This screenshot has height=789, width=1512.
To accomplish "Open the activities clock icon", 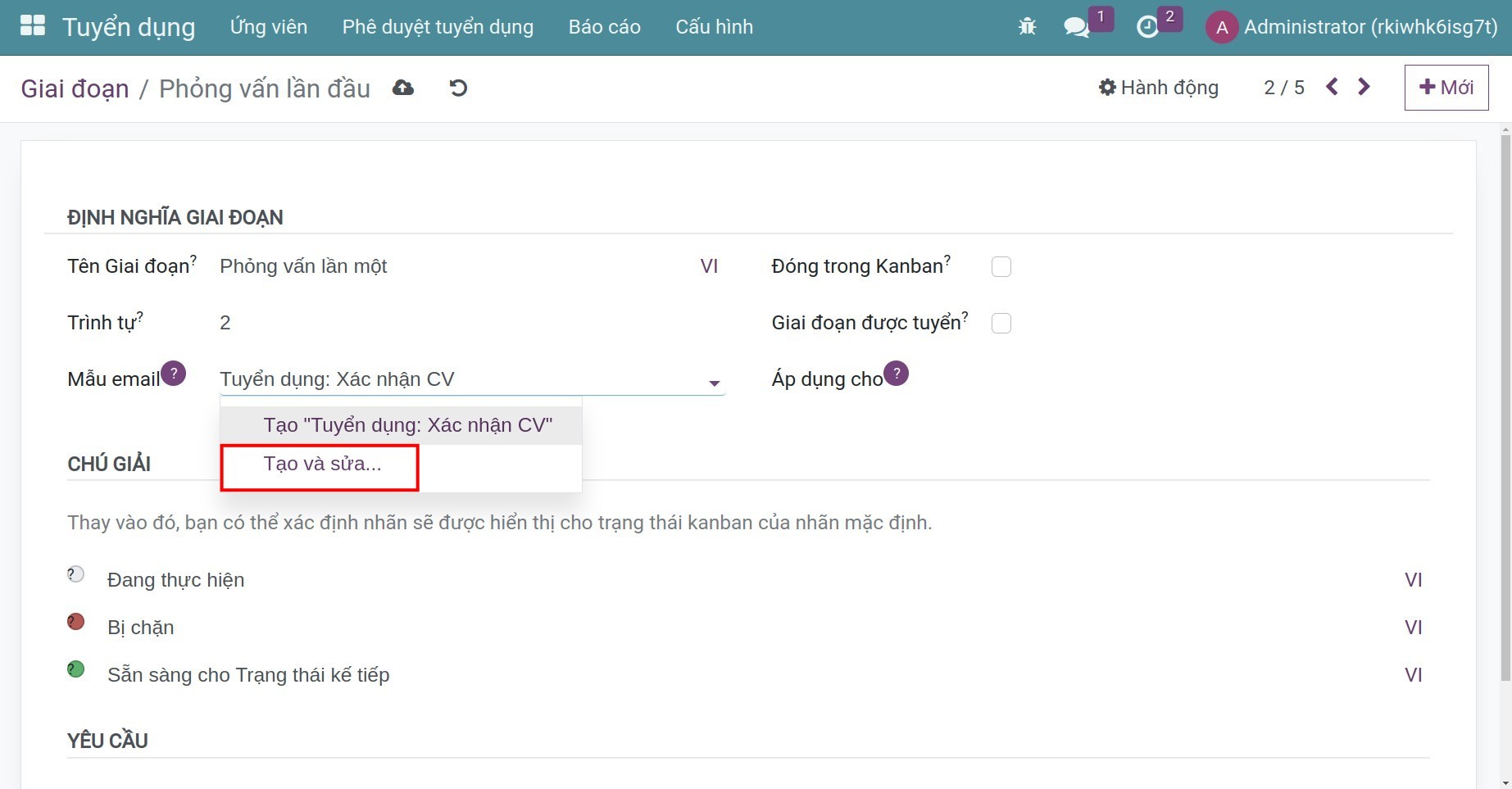I will [x=1147, y=27].
